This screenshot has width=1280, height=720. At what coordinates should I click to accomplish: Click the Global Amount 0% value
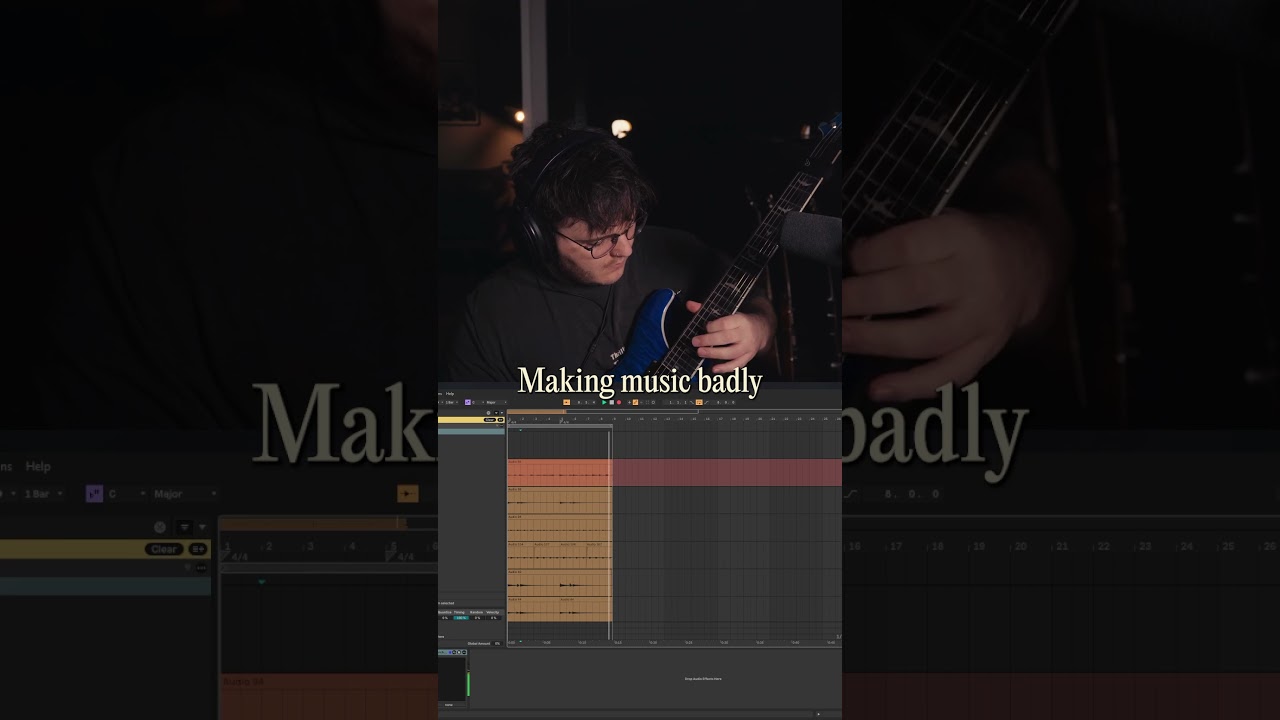pyautogui.click(x=497, y=643)
